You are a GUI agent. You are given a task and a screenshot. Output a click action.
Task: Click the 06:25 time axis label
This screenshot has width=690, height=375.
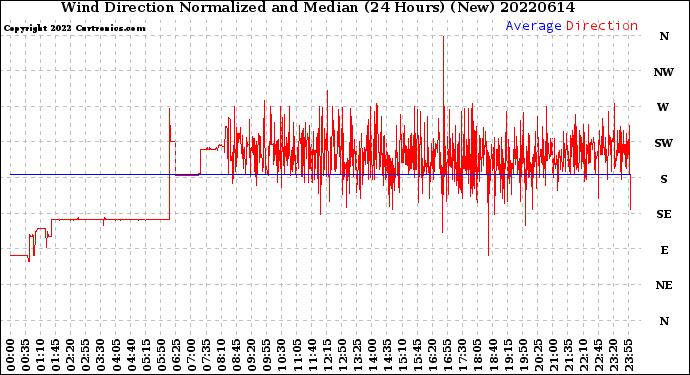[x=176, y=355]
